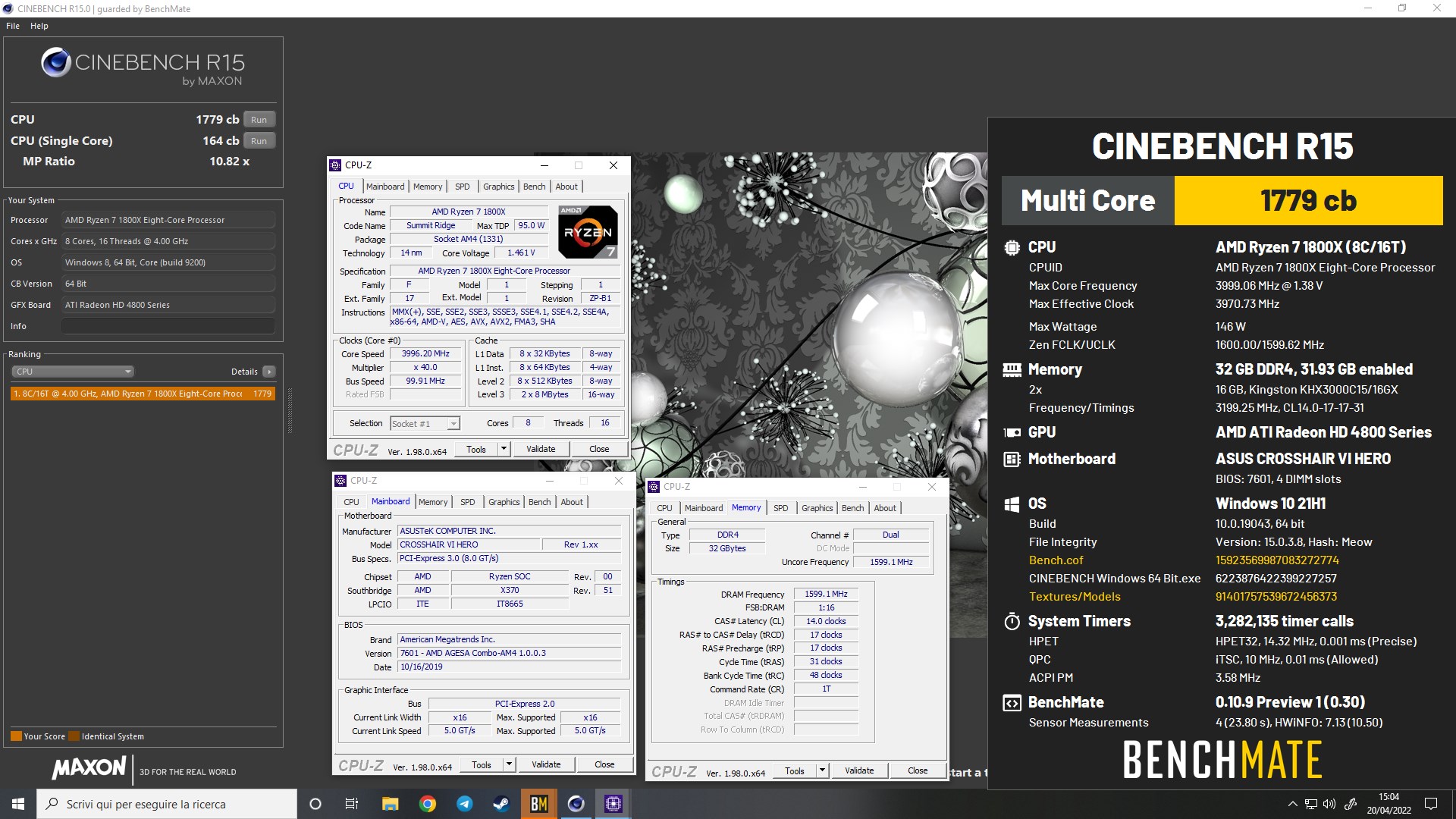Open the notification center icon

1431,804
